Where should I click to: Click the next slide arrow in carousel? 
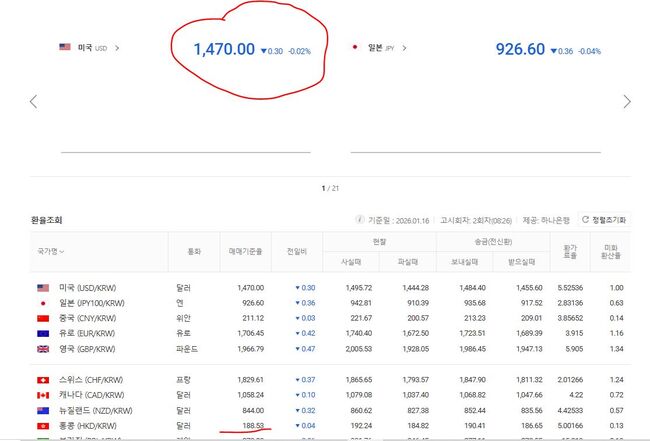click(627, 101)
